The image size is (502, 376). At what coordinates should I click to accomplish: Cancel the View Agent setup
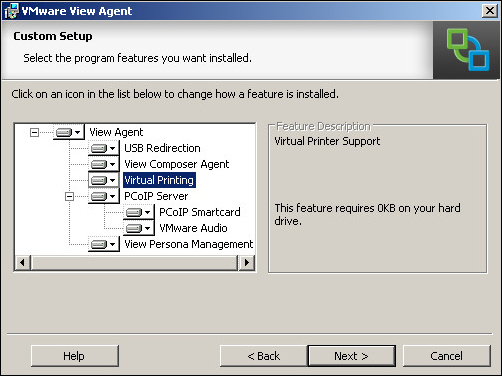[x=447, y=356]
